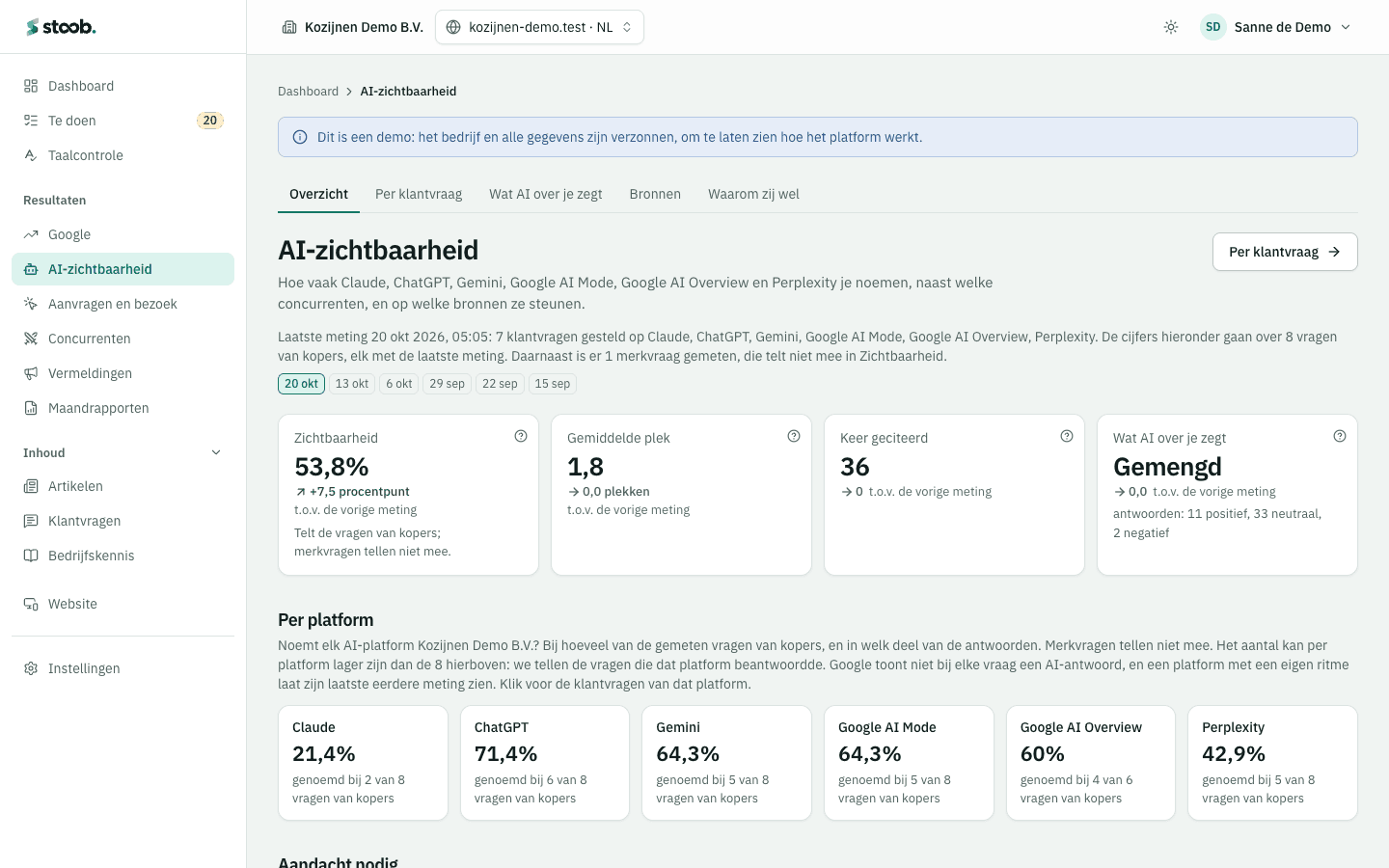This screenshot has width=1389, height=868.
Task: Collapse the Inhoud section chevron
Action: 216,452
